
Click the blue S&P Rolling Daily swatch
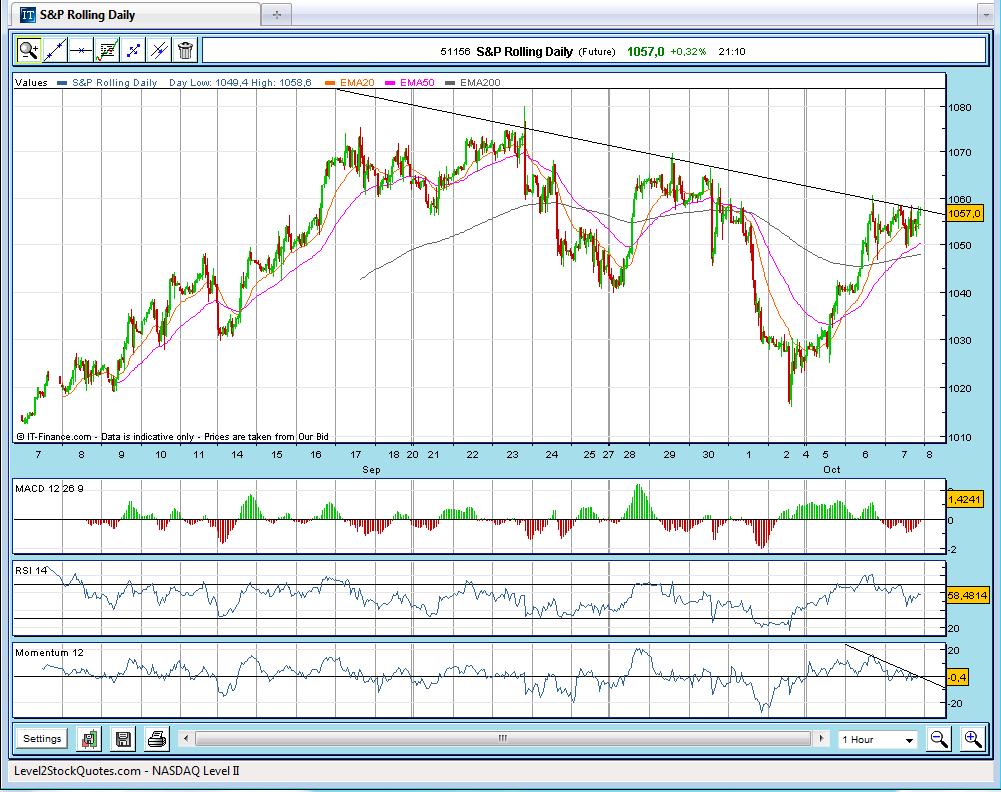tap(62, 83)
